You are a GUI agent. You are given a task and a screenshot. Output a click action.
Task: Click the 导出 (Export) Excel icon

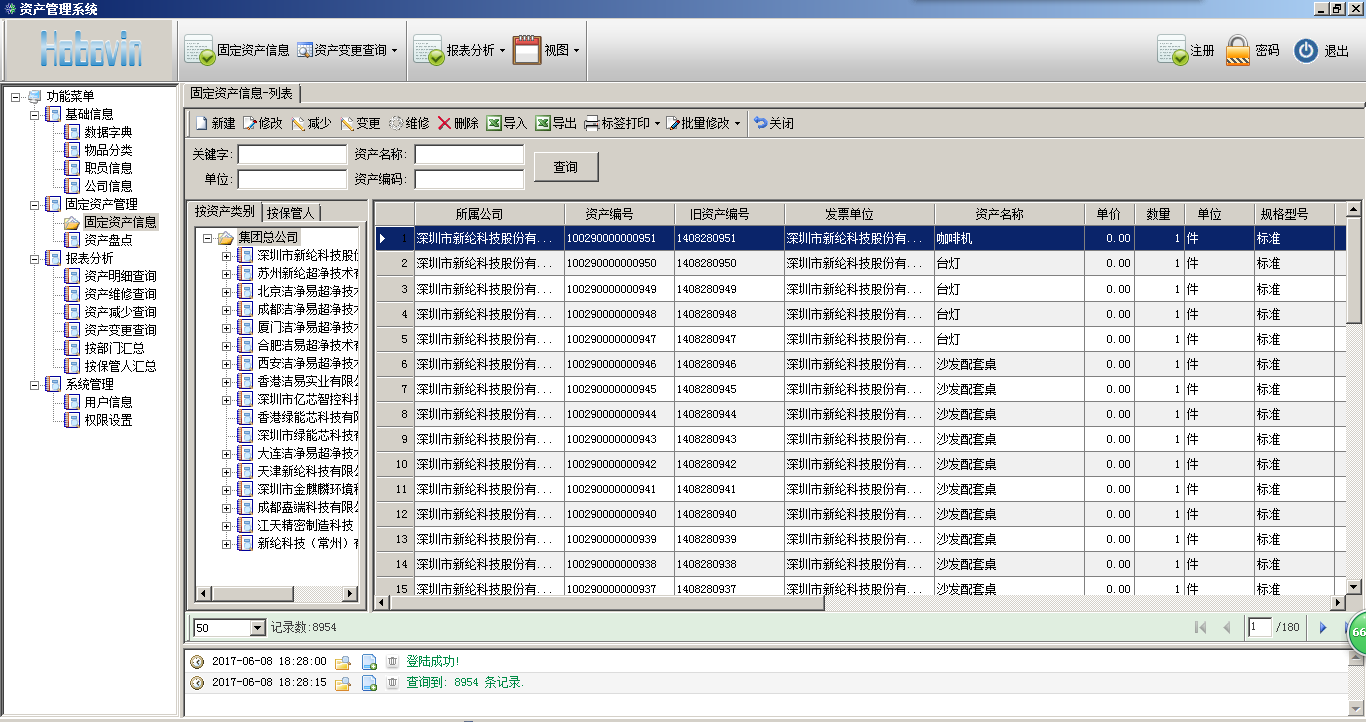(x=543, y=124)
